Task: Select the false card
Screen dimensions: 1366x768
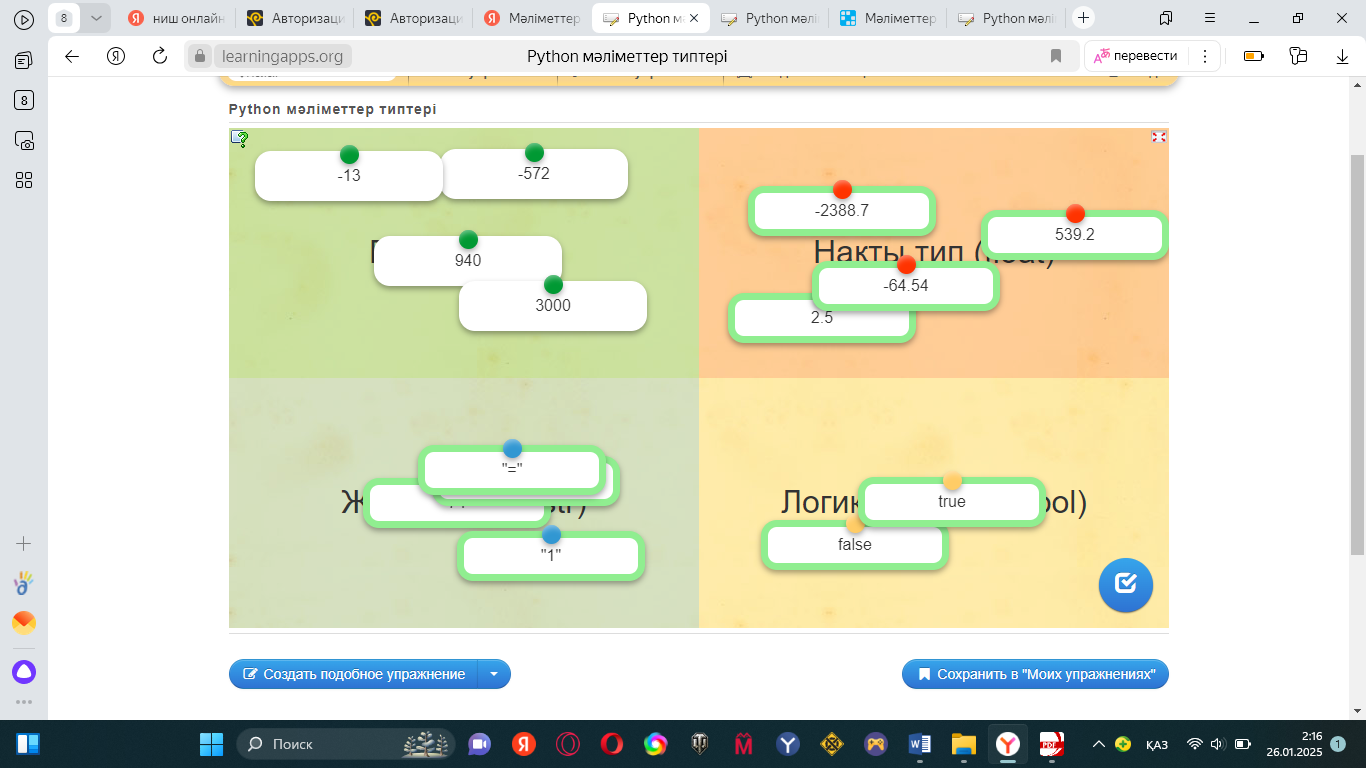Action: click(855, 545)
